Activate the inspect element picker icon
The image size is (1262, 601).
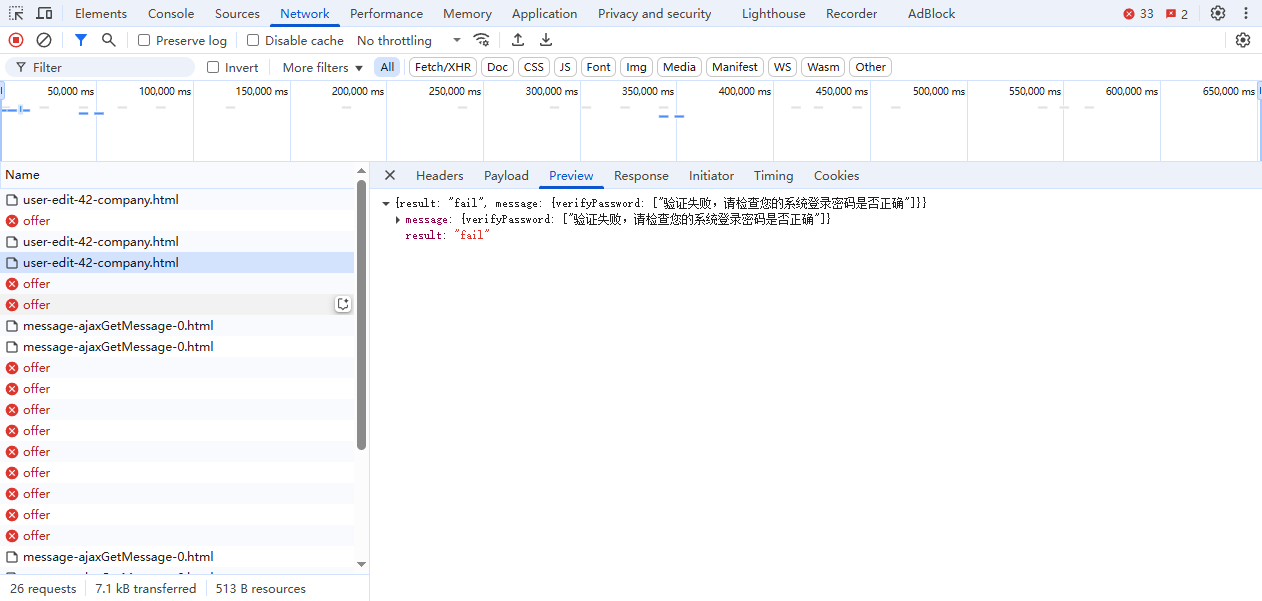[17, 13]
